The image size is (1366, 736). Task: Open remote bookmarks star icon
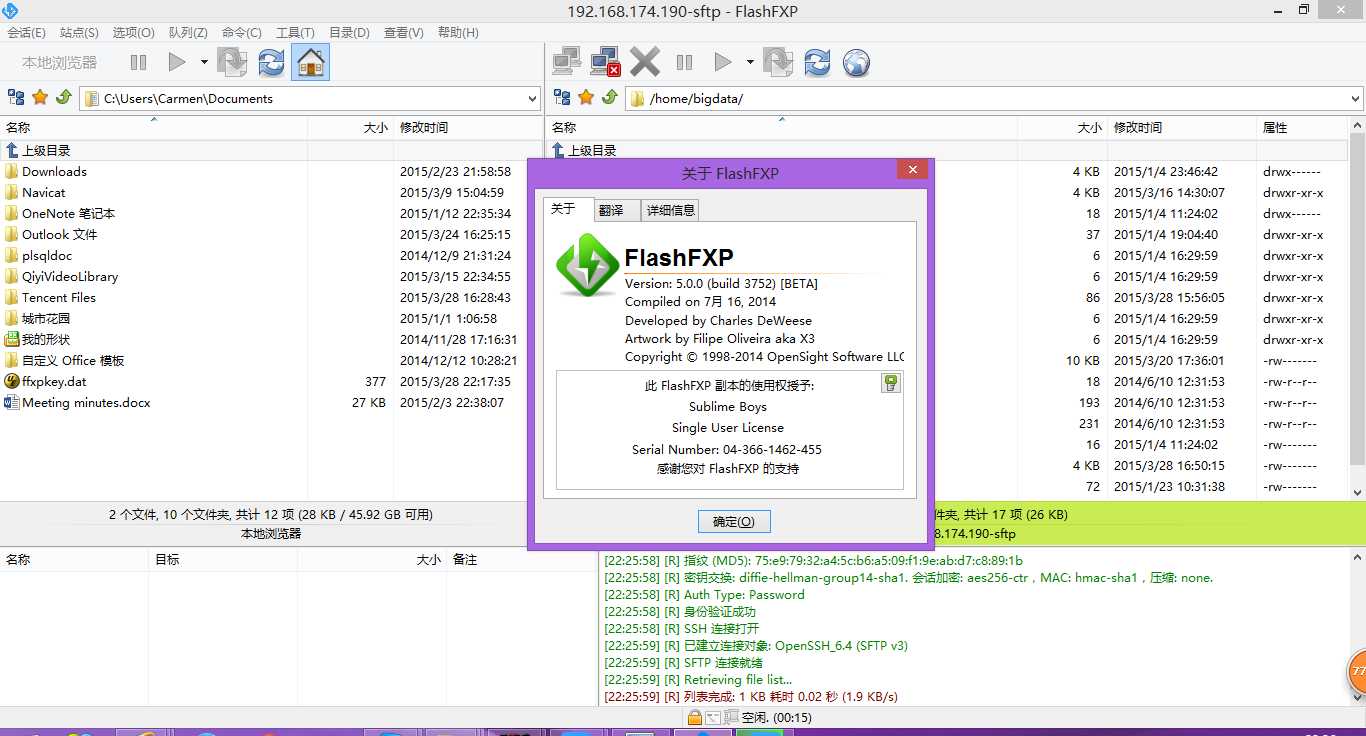(586, 97)
